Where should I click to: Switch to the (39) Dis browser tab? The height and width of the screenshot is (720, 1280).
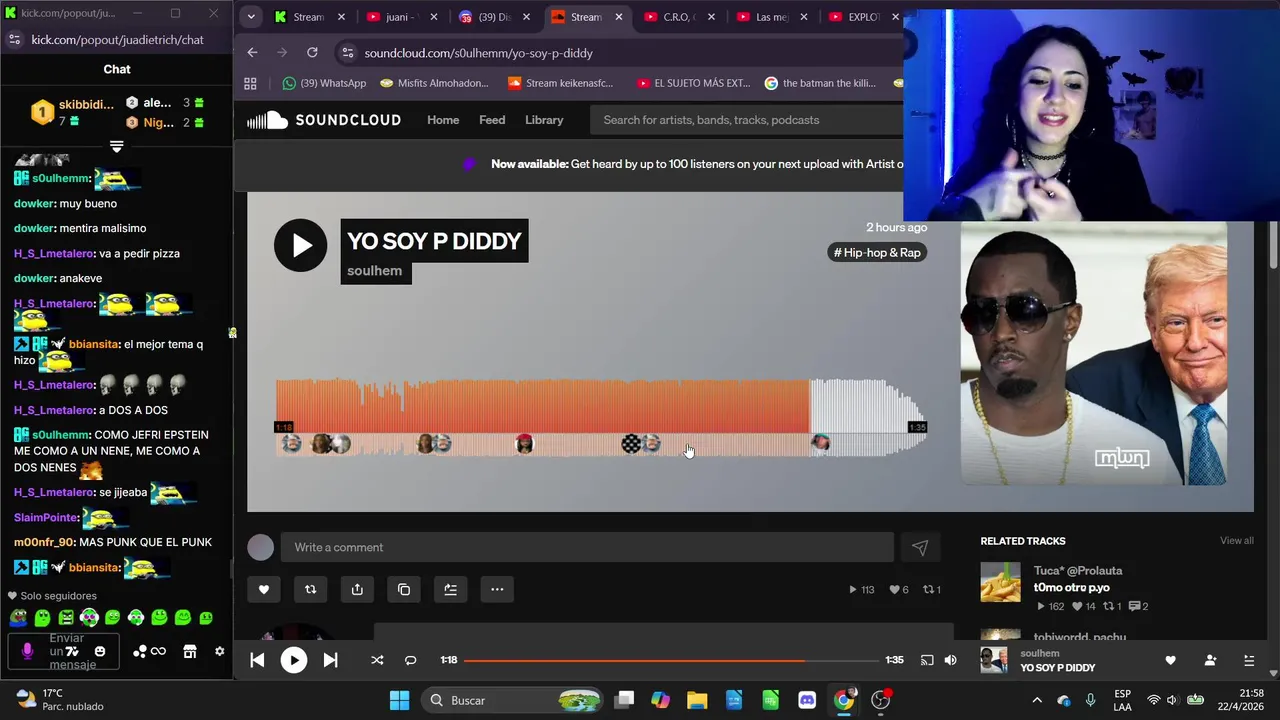[x=494, y=17]
